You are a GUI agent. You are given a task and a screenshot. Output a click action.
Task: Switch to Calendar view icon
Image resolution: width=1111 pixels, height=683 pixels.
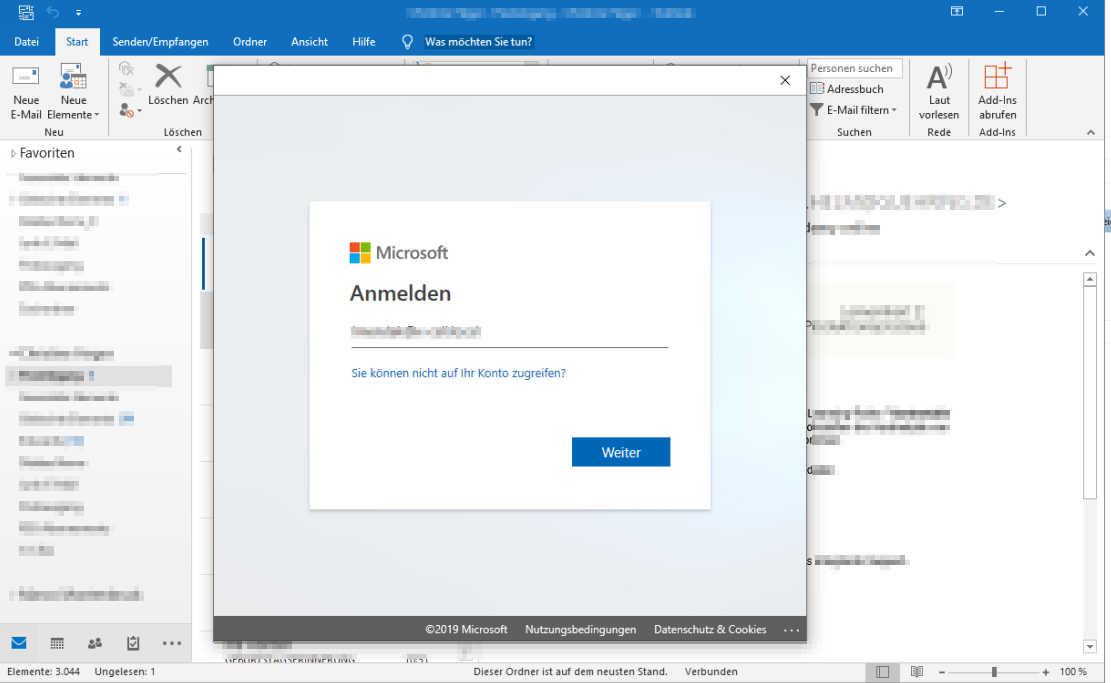(x=57, y=643)
